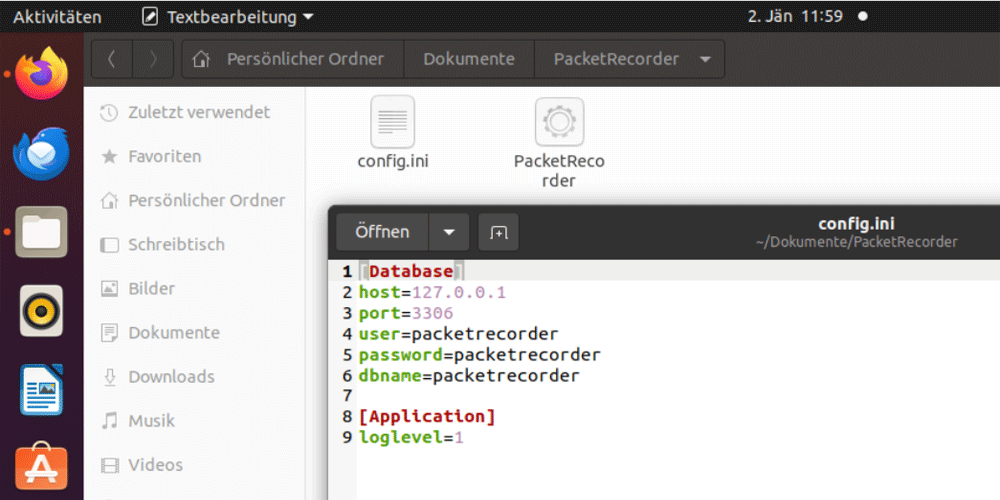Open LibreOffice Writer from the dock
Viewport: 1000px width, 500px height.
[41, 390]
